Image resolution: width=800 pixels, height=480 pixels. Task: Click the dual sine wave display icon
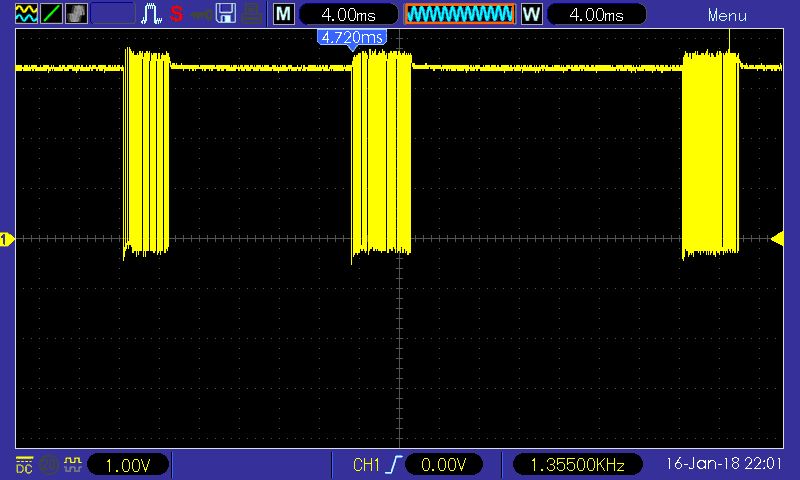[x=26, y=14]
